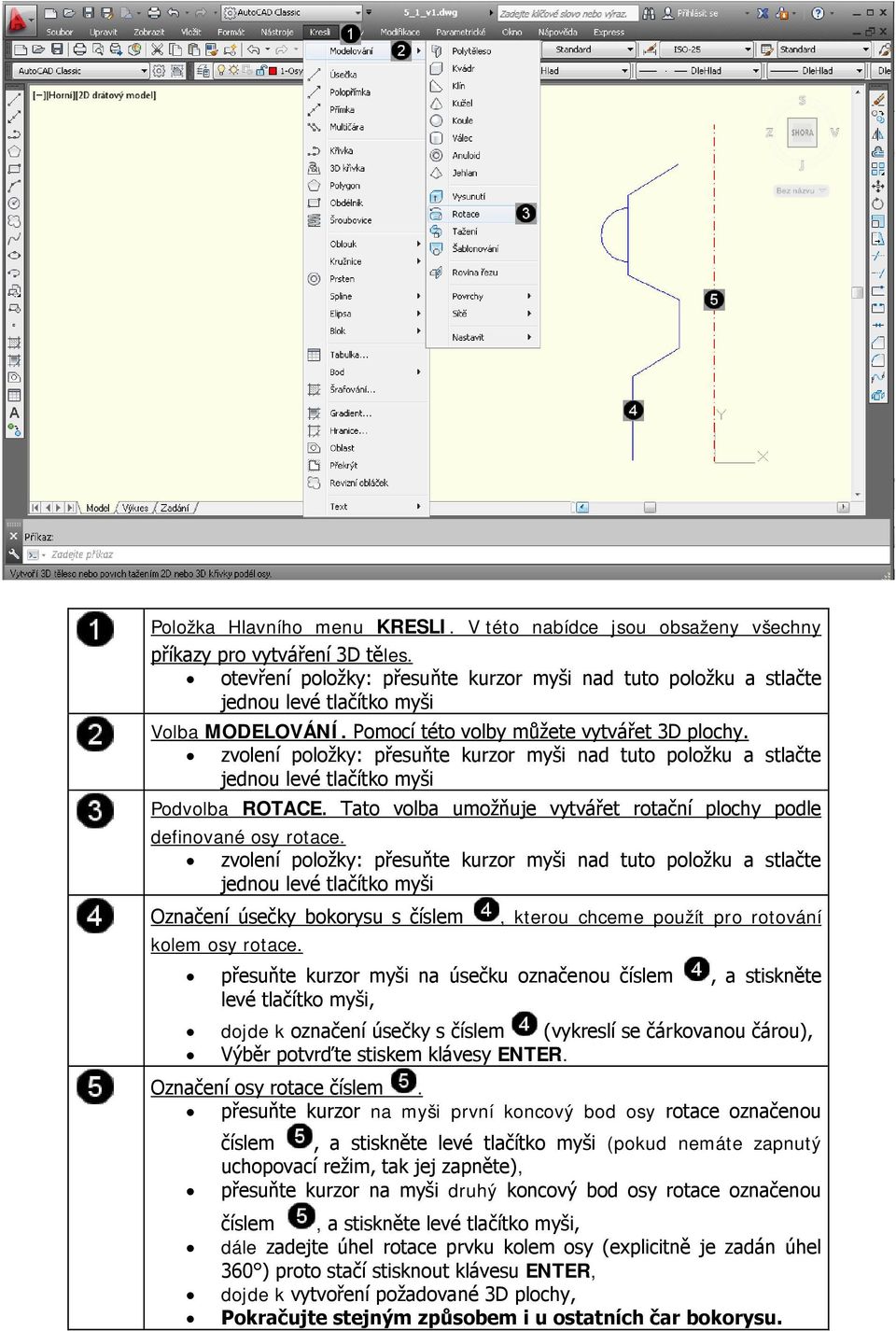Expand the Nastavit submenu
The height and width of the screenshot is (1331, 896).
[x=482, y=337]
